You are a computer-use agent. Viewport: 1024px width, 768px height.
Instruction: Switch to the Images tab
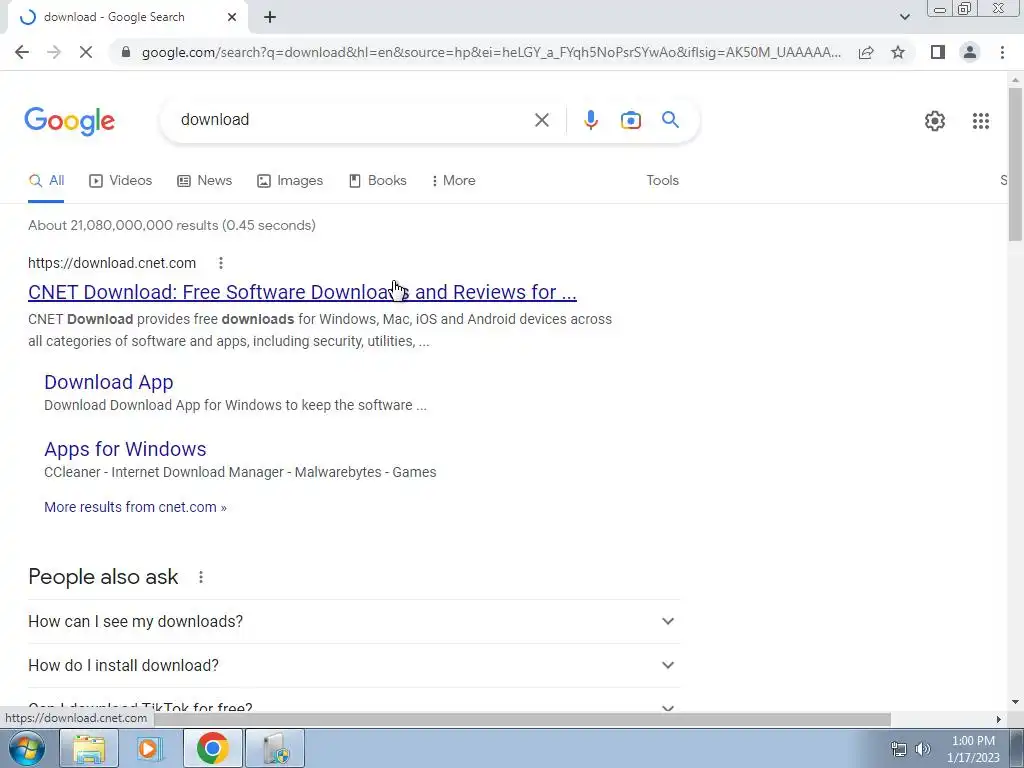(x=290, y=181)
